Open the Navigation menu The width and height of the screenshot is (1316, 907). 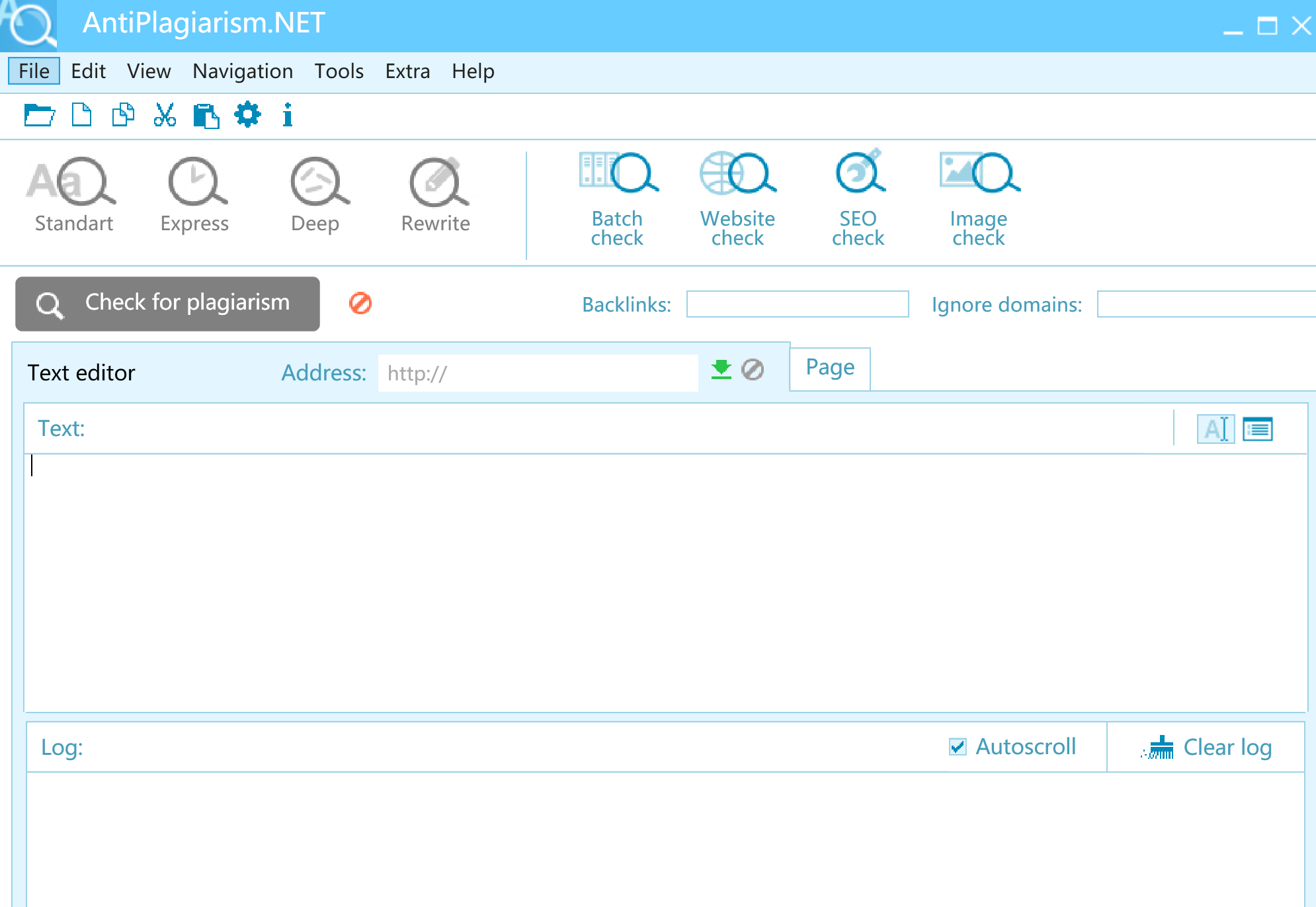pyautogui.click(x=243, y=71)
